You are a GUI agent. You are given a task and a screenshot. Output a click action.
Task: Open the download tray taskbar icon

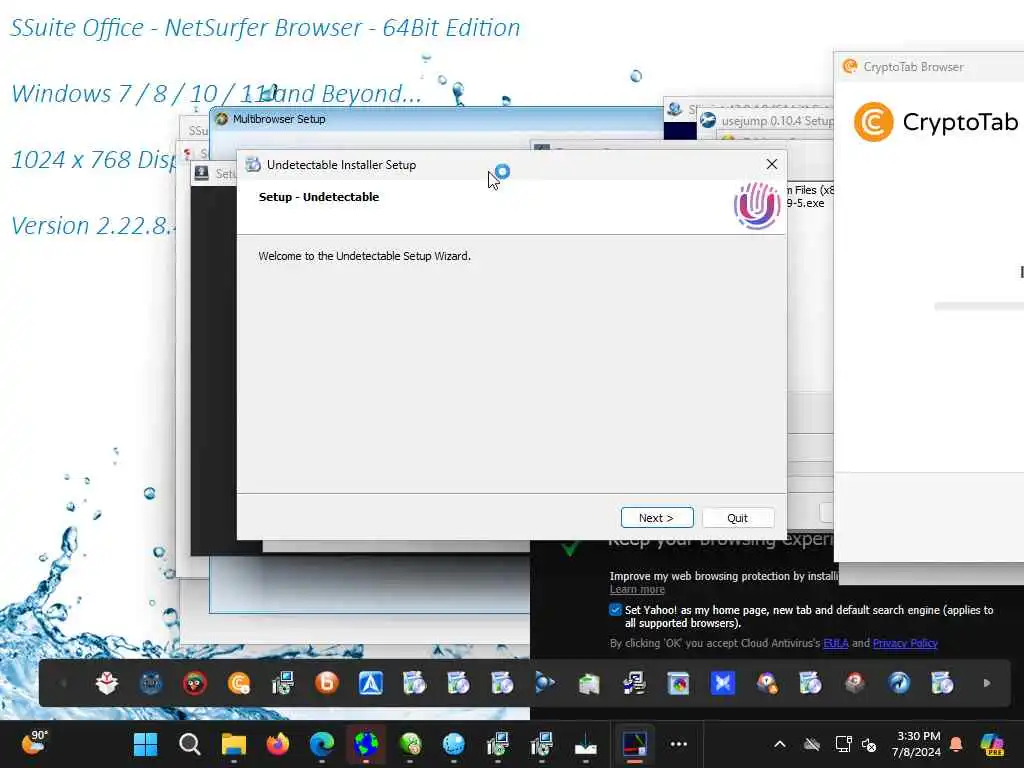[x=585, y=744]
